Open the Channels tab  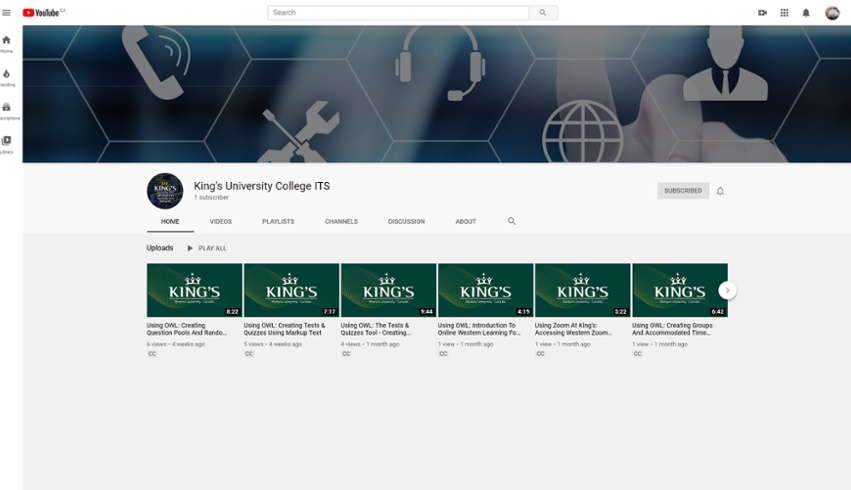[x=341, y=221]
